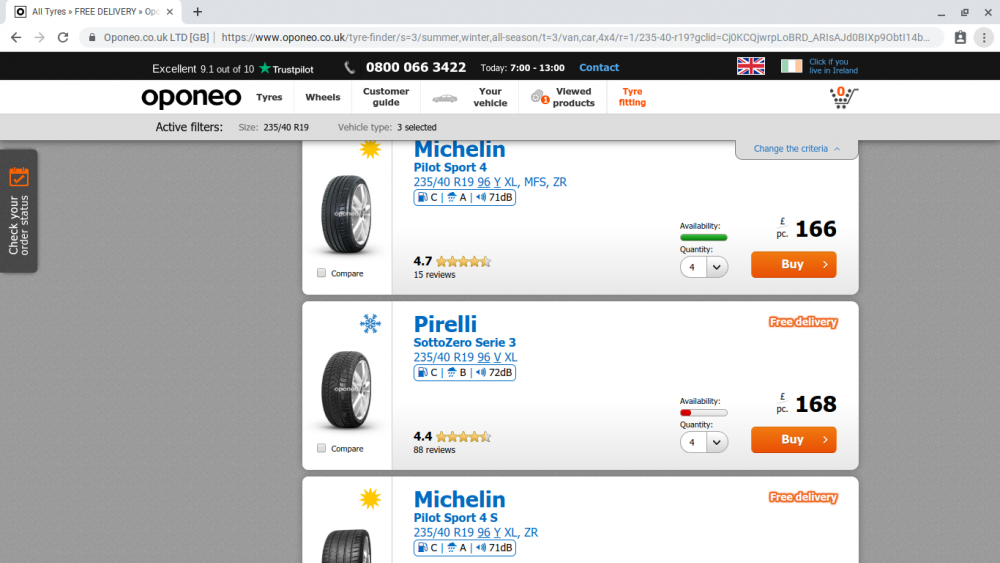
Task: Reload the Oponeo page
Action: click(x=62, y=38)
